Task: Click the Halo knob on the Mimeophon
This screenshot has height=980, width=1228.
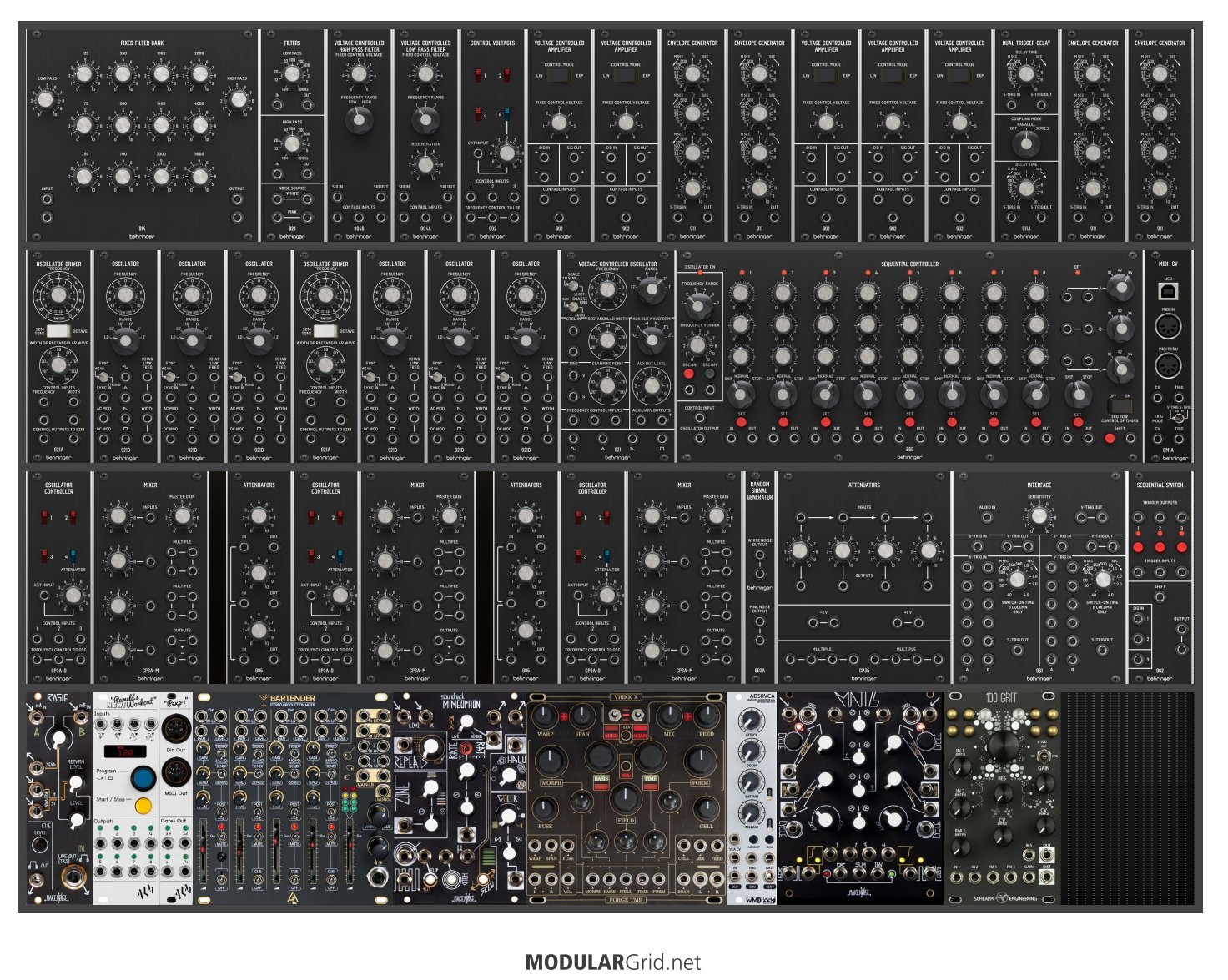Action: pyautogui.click(x=508, y=776)
